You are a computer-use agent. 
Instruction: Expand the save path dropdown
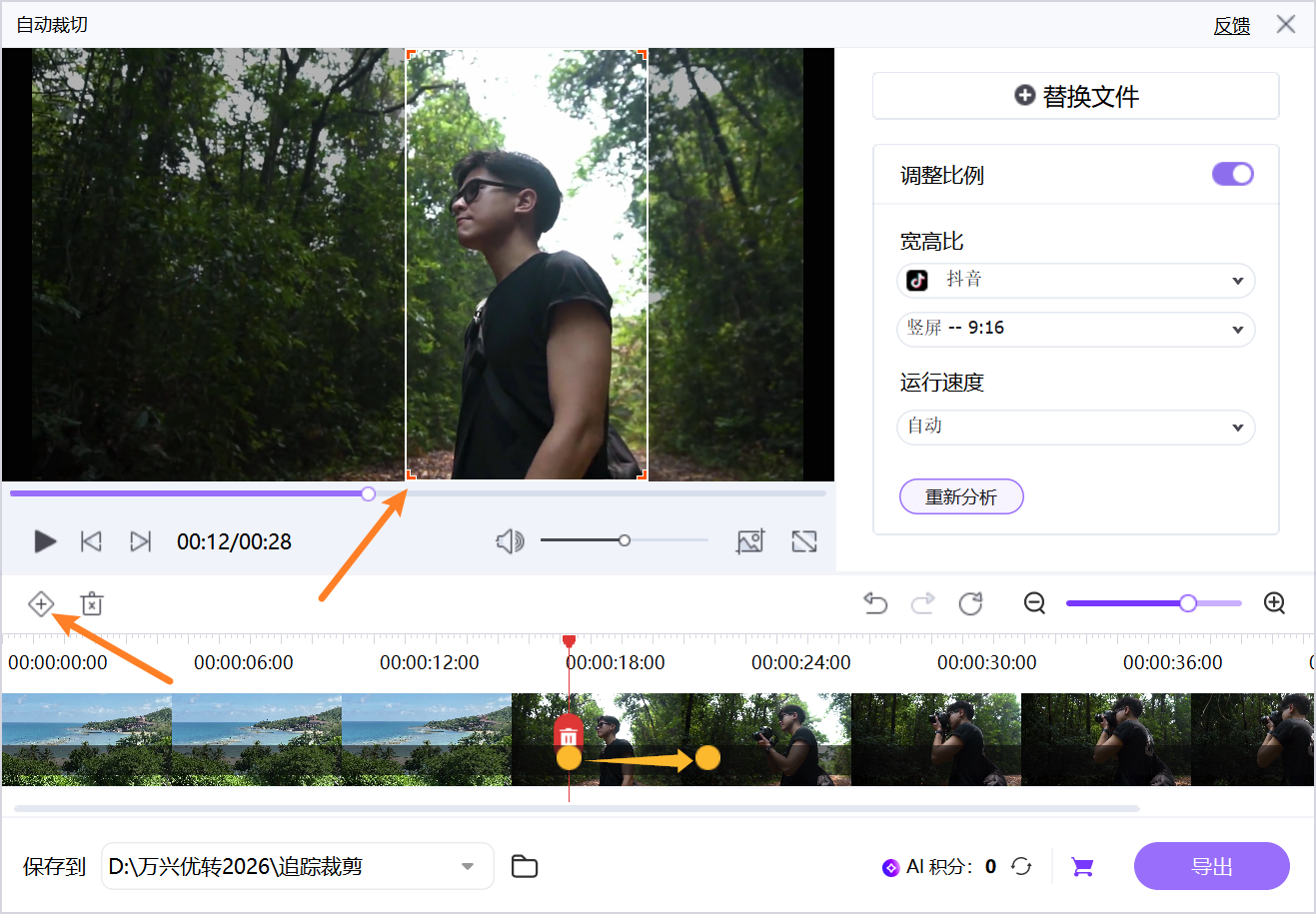[x=466, y=866]
